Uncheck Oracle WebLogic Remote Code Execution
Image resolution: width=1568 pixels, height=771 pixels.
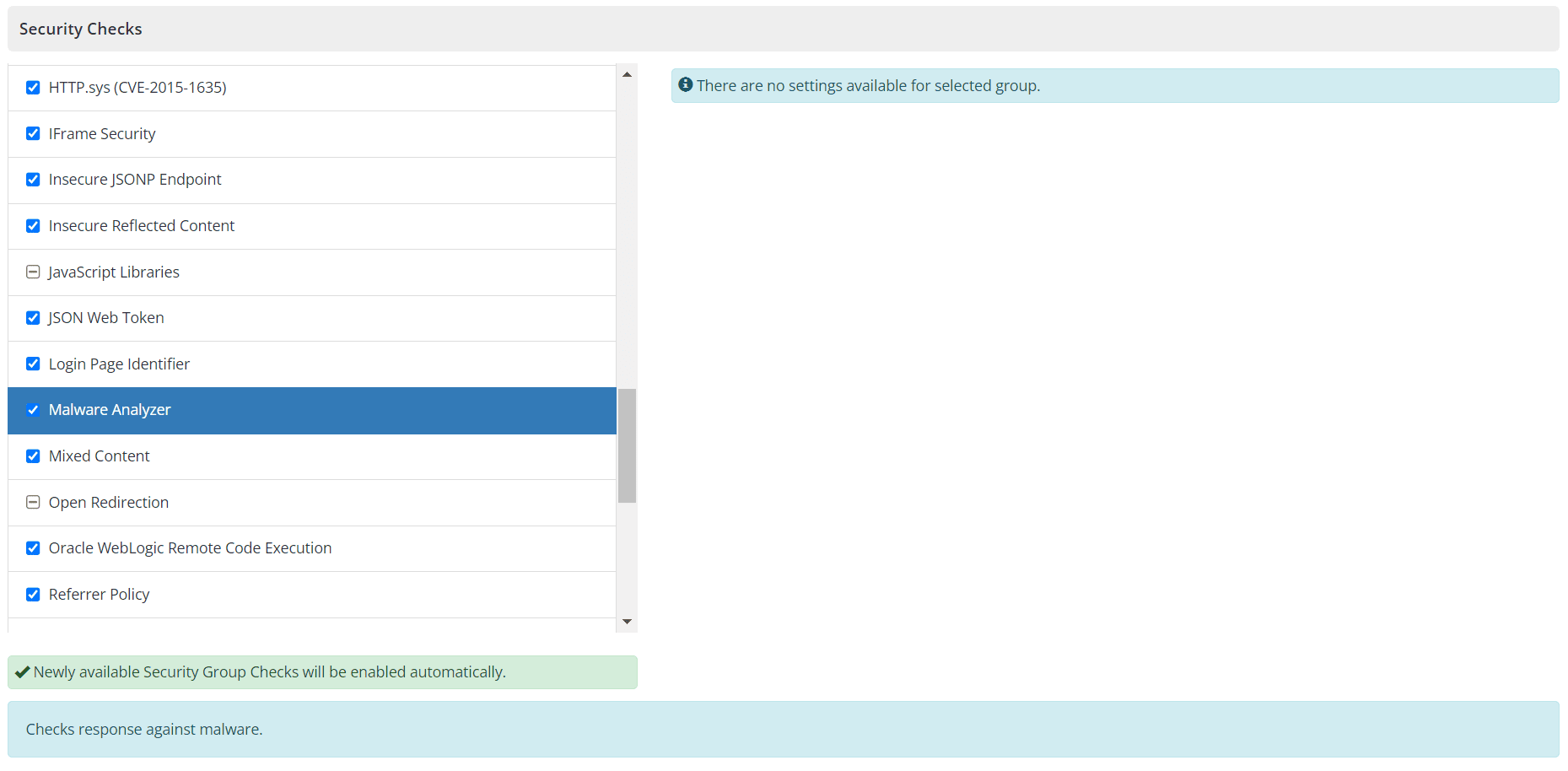tap(33, 548)
